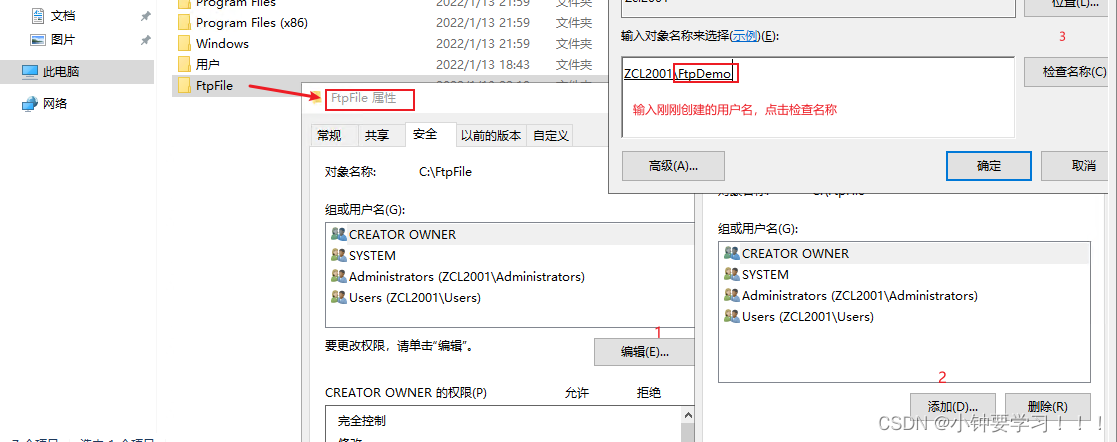Select SYSTEM in left group list
The height and width of the screenshot is (442, 1117).
coord(372,255)
